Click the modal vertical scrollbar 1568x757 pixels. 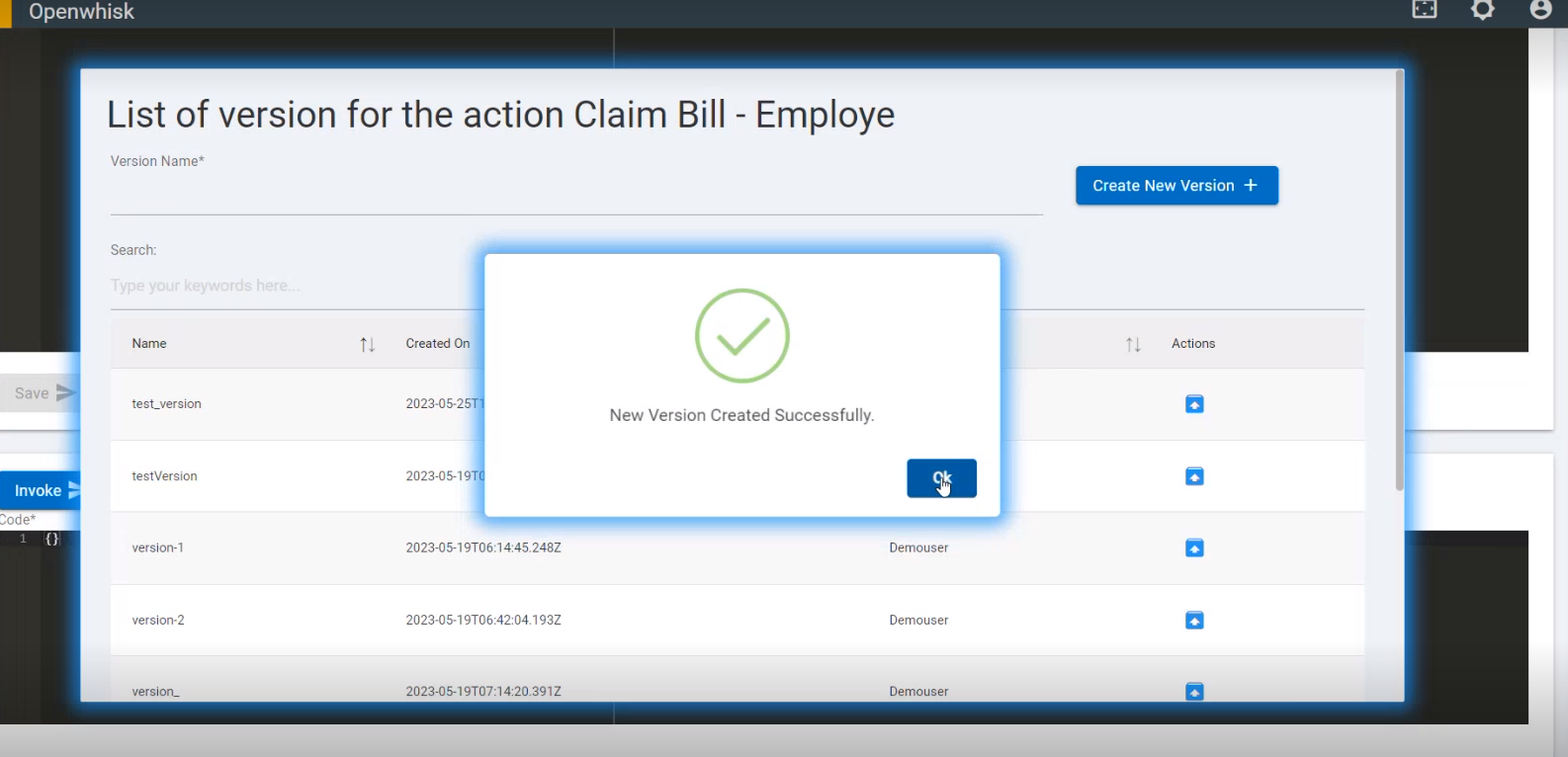click(x=1399, y=280)
